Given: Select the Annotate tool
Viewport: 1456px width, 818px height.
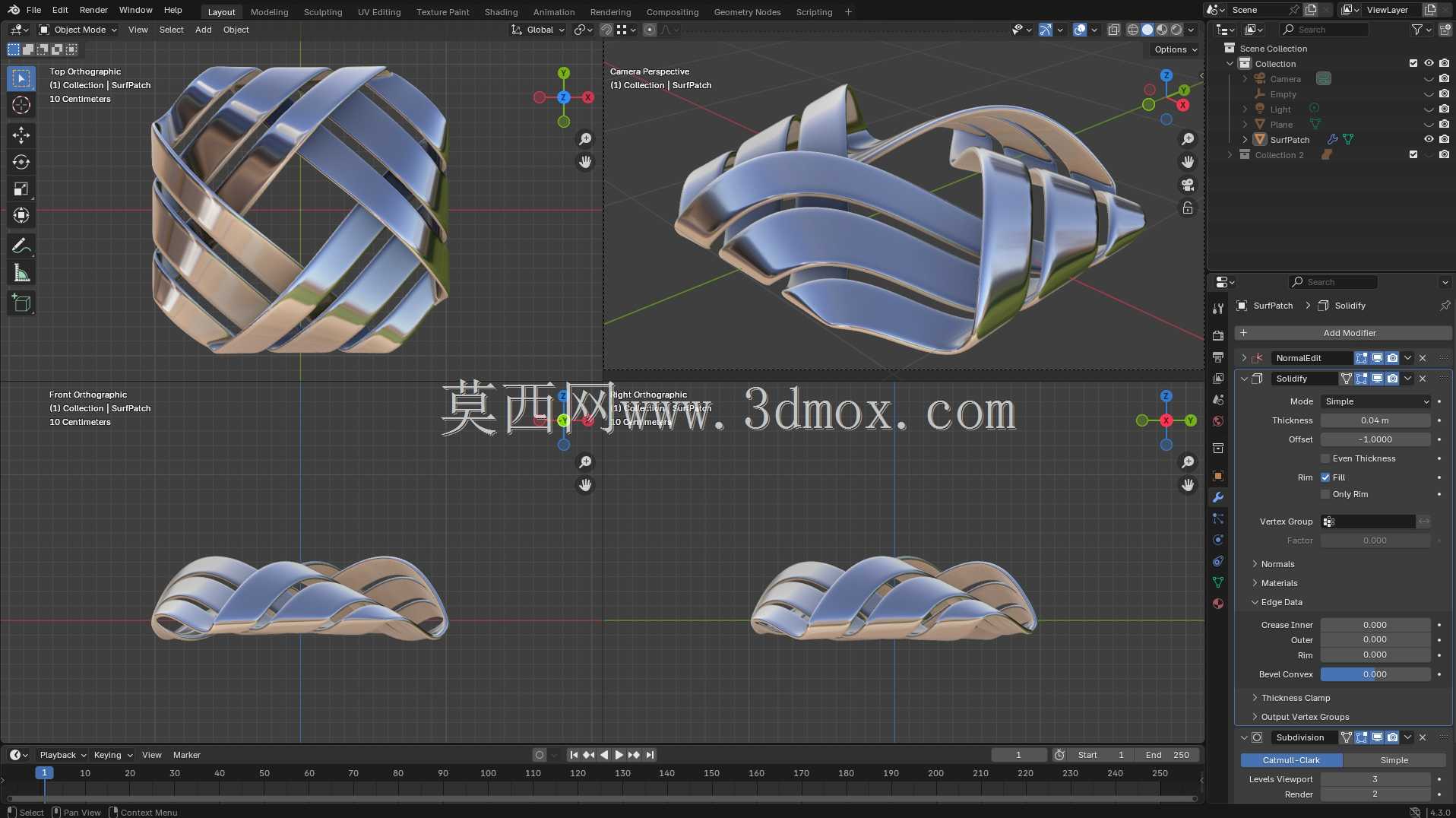Looking at the screenshot, I should [21, 246].
